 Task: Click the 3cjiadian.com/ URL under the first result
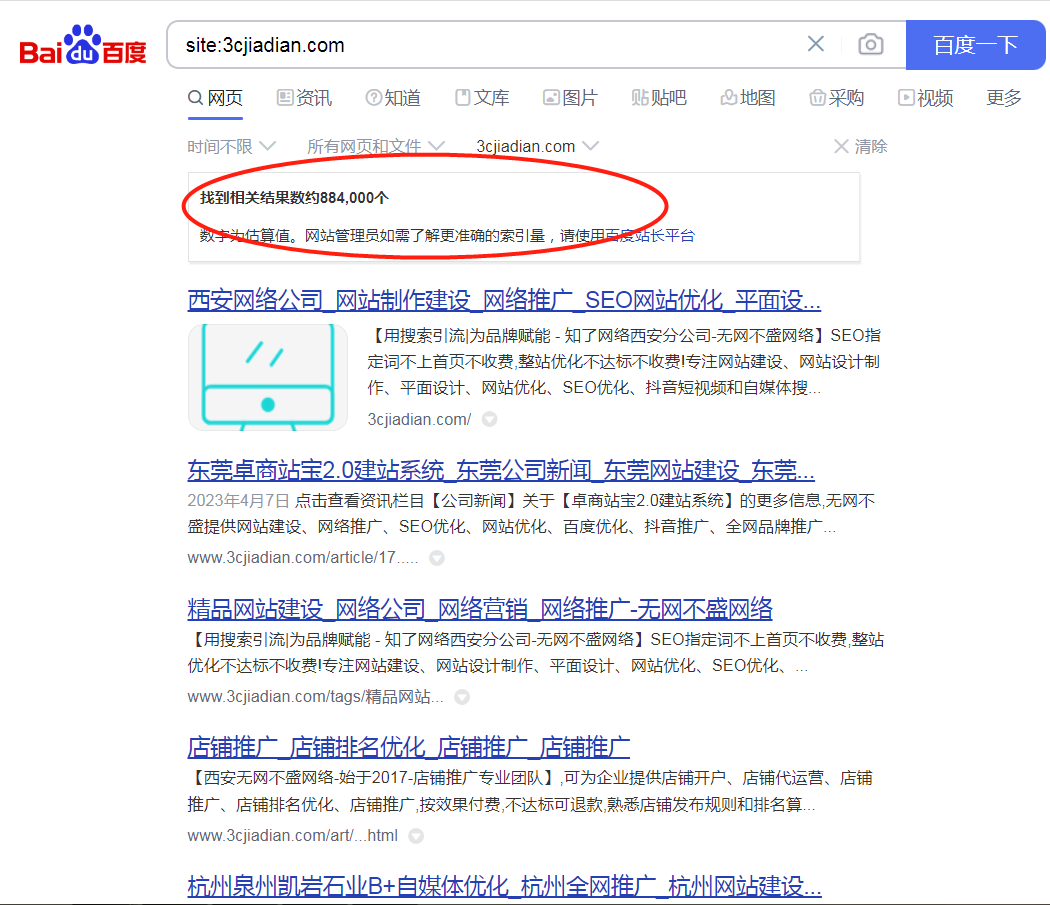(419, 419)
